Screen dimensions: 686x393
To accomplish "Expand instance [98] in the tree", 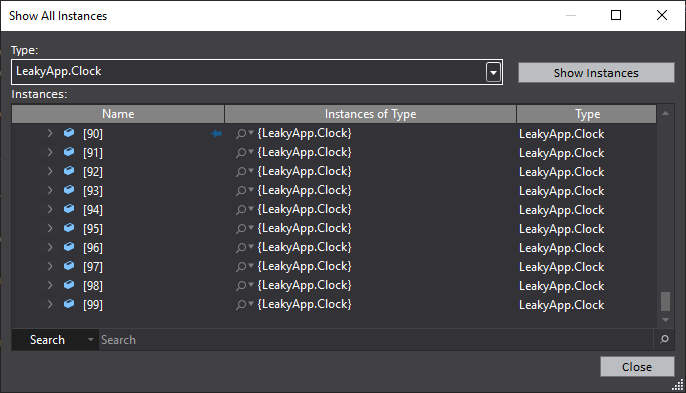I will pyautogui.click(x=50, y=285).
